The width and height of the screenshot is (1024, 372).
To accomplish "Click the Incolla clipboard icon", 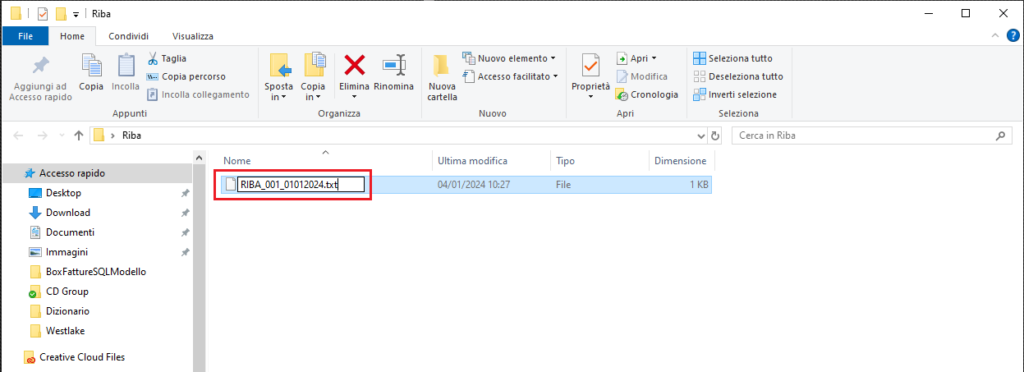I will 125,65.
